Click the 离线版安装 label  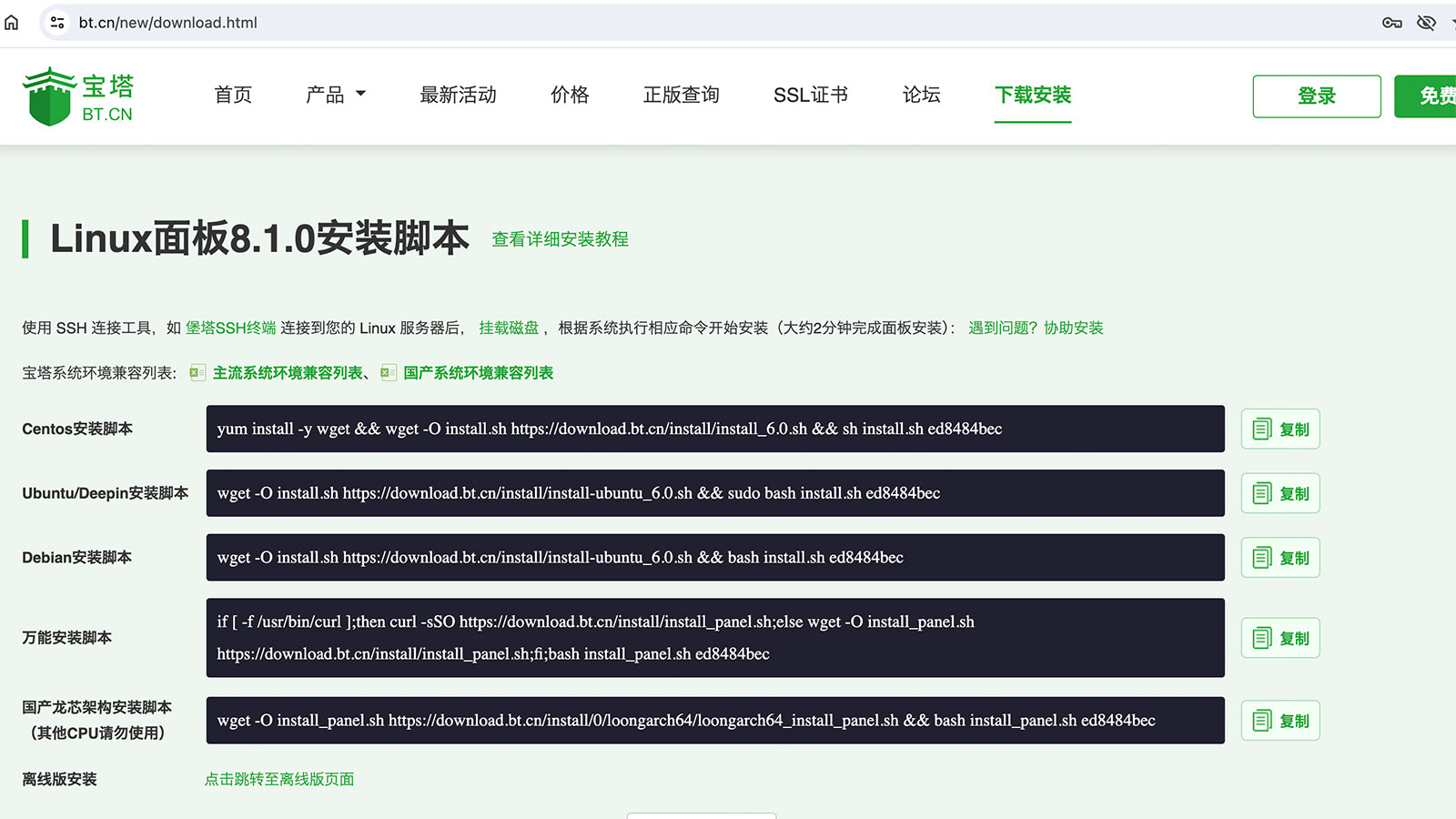tap(59, 779)
